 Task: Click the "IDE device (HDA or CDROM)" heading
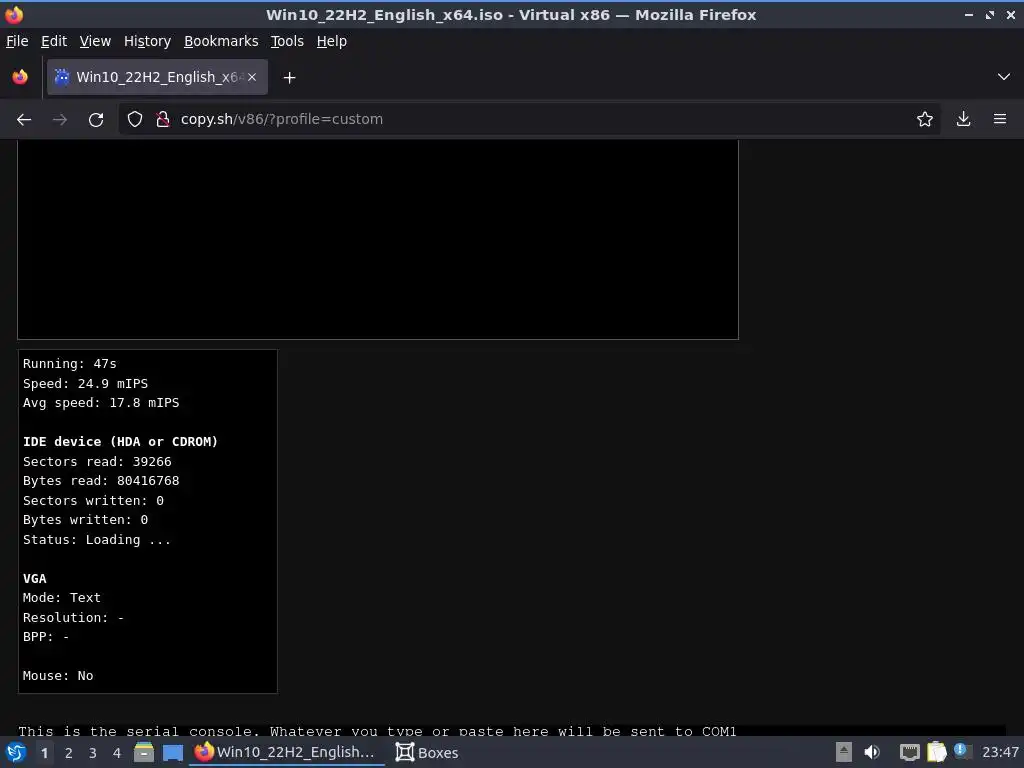(x=120, y=441)
